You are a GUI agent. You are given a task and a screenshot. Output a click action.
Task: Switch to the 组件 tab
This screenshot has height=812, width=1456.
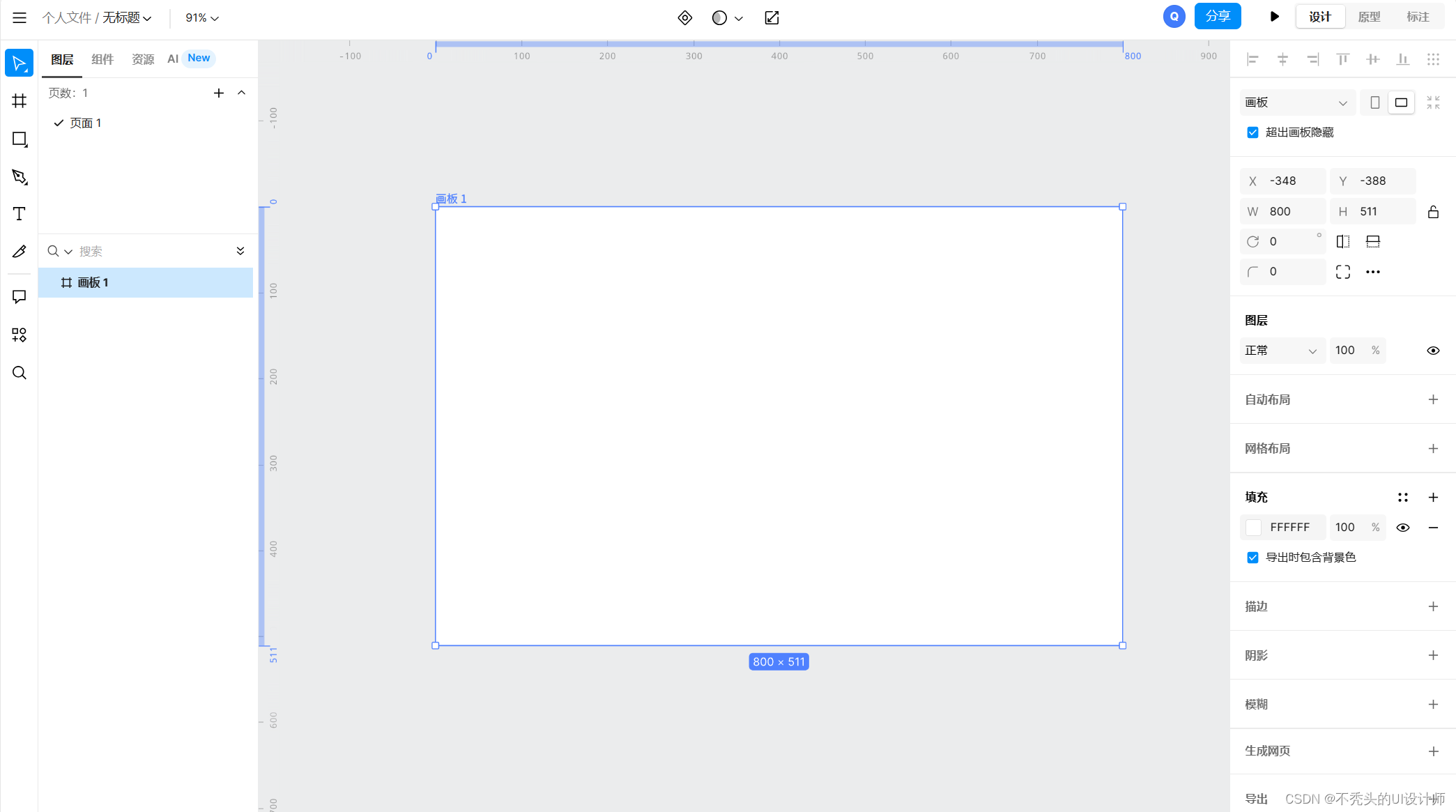[102, 59]
